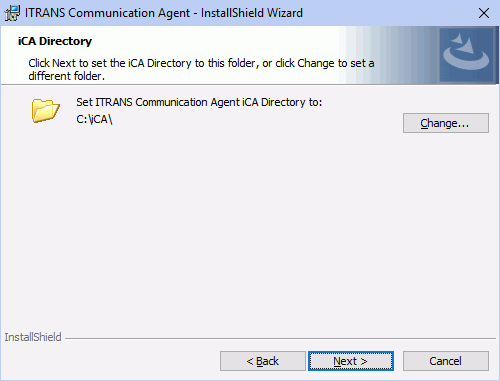Viewport: 500px width, 381px height.
Task: Click the separator line next to InstallShield
Action: pos(280,339)
